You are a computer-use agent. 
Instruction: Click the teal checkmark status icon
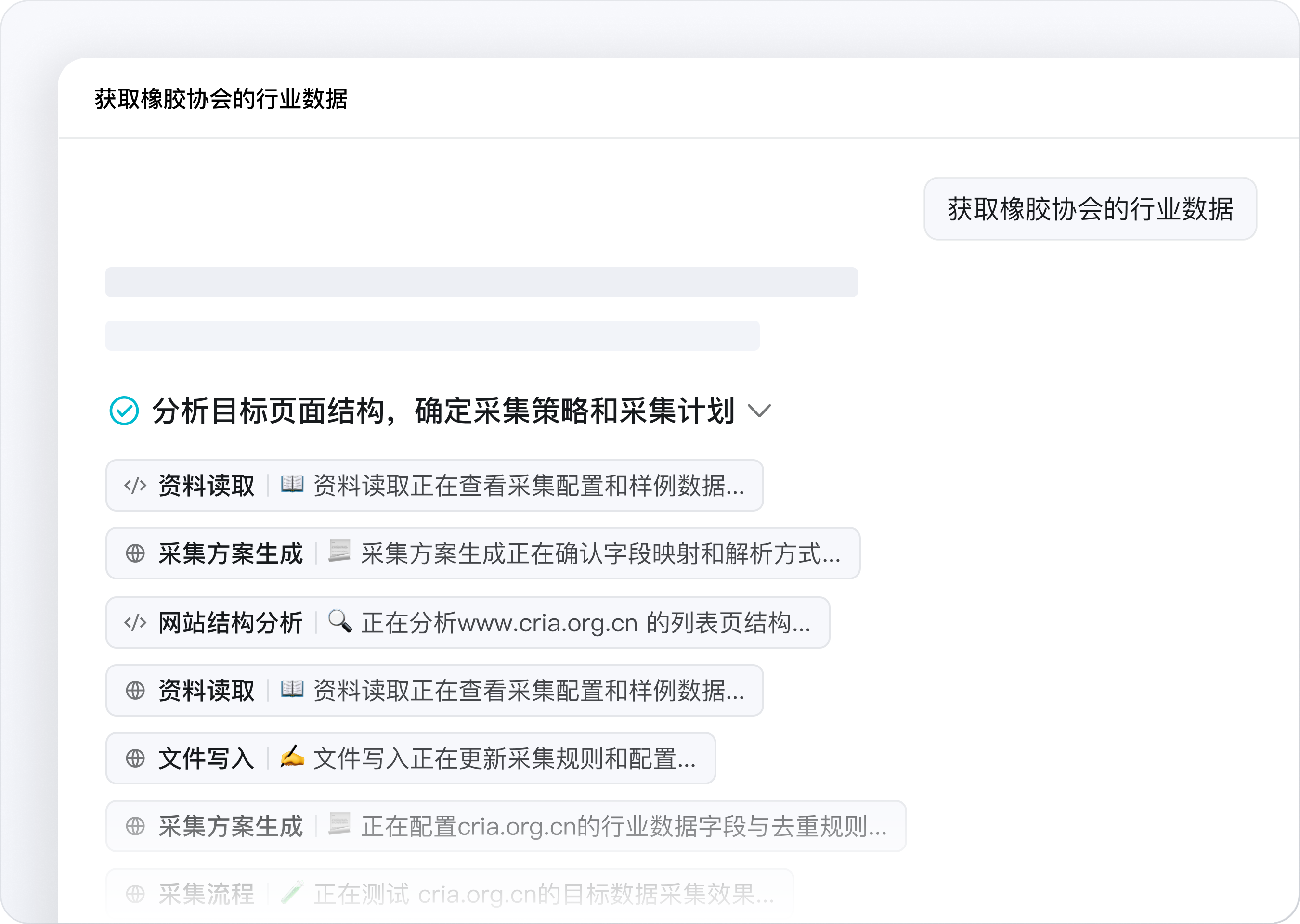click(124, 411)
